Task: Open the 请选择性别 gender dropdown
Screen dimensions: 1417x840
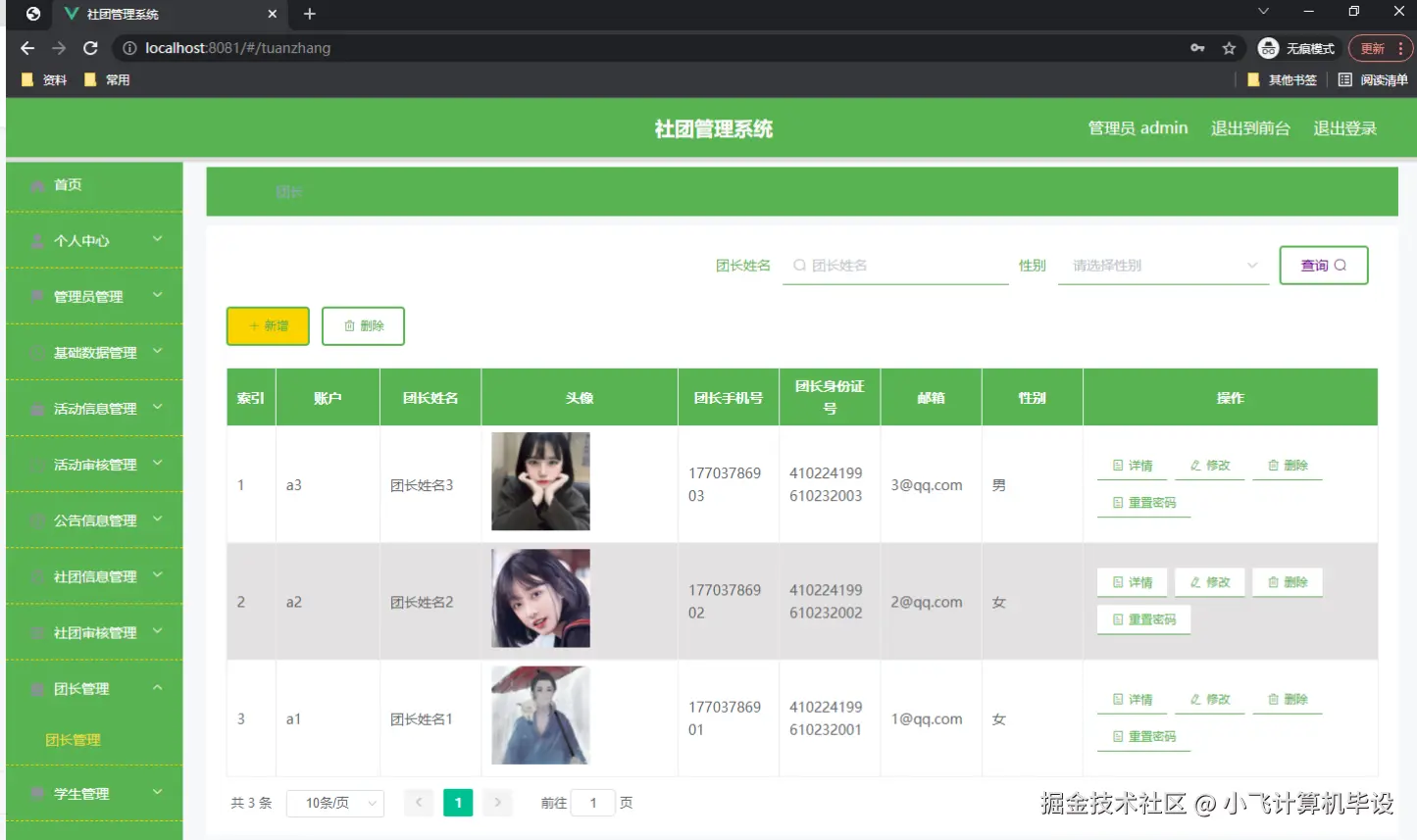Action: point(1162,265)
